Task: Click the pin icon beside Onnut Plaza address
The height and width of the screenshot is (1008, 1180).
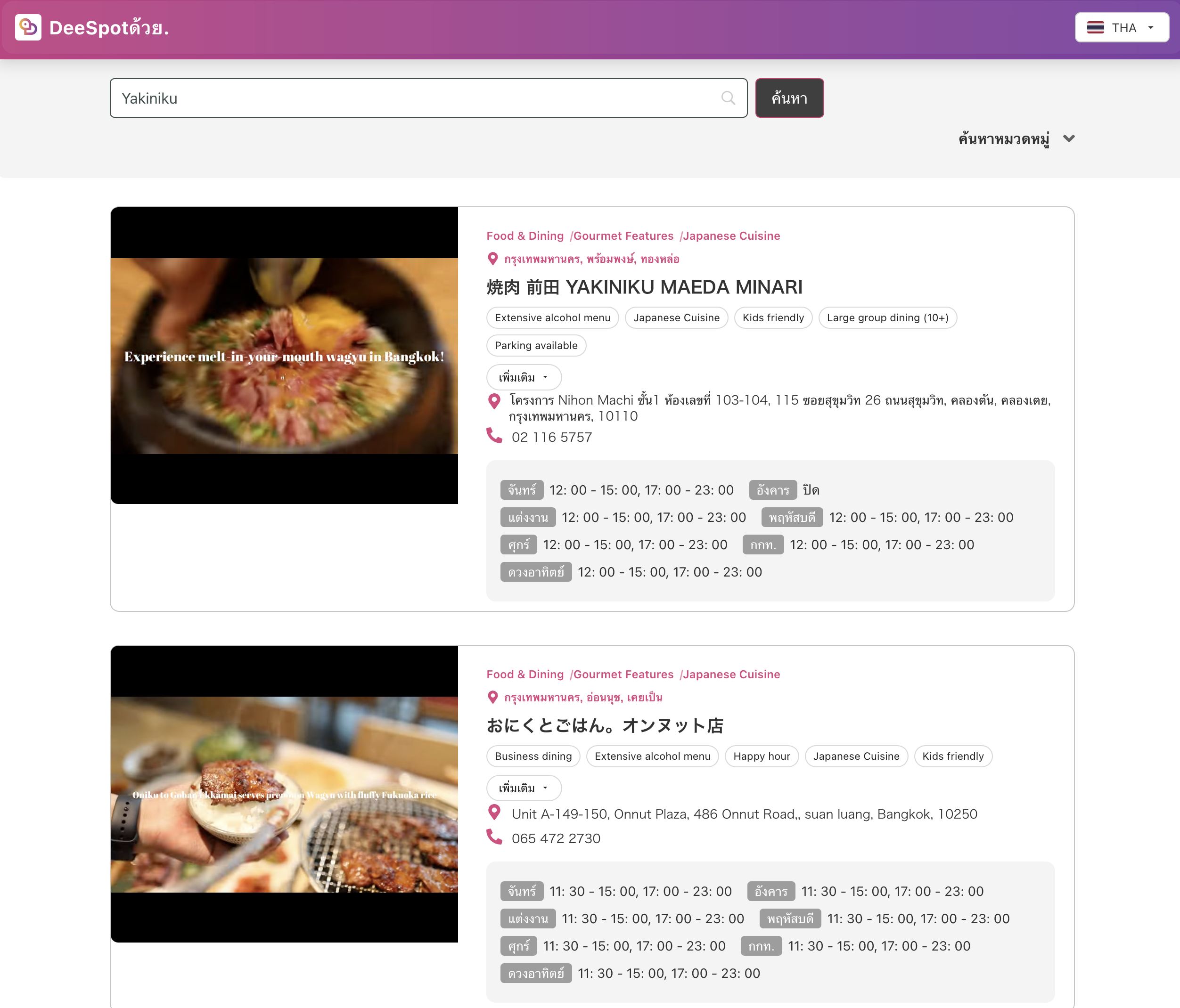Action: click(x=494, y=813)
